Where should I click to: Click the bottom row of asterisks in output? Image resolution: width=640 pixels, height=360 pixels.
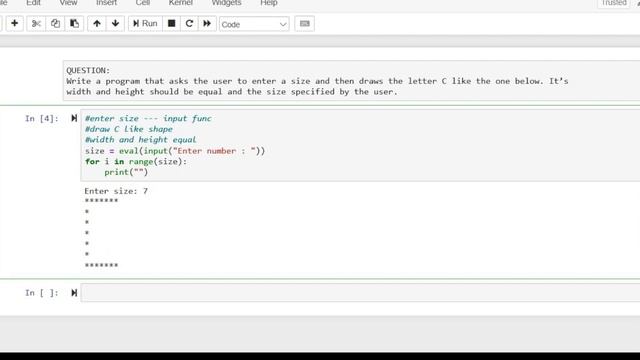point(101,265)
